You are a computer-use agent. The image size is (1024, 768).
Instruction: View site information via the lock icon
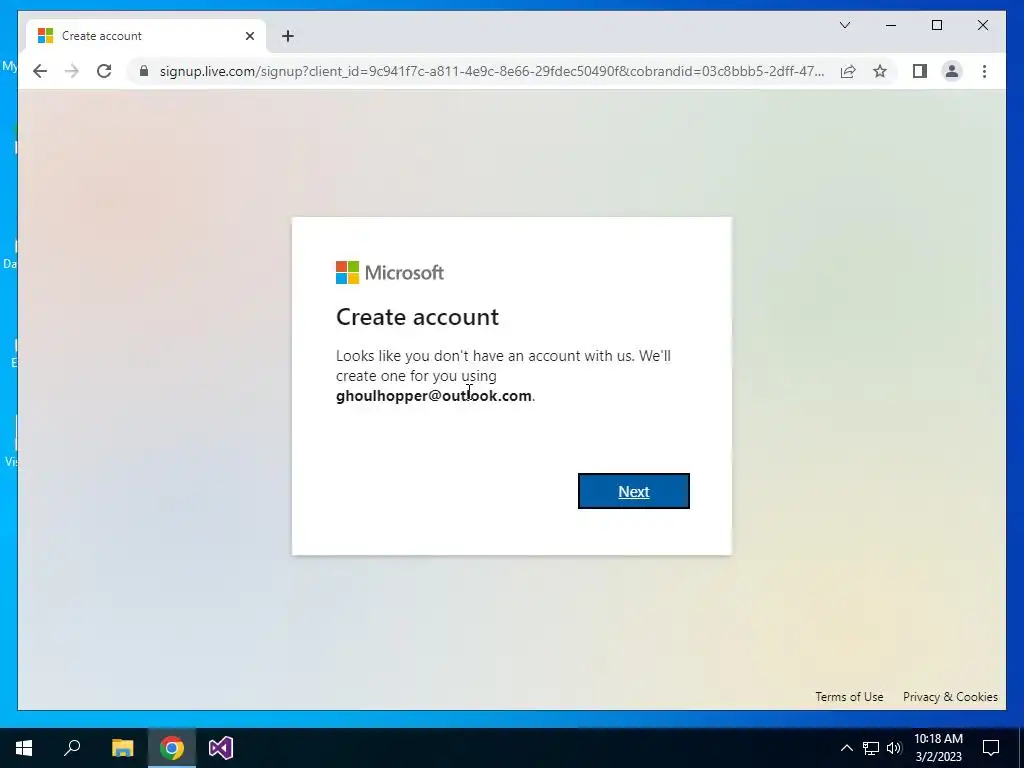coord(144,71)
